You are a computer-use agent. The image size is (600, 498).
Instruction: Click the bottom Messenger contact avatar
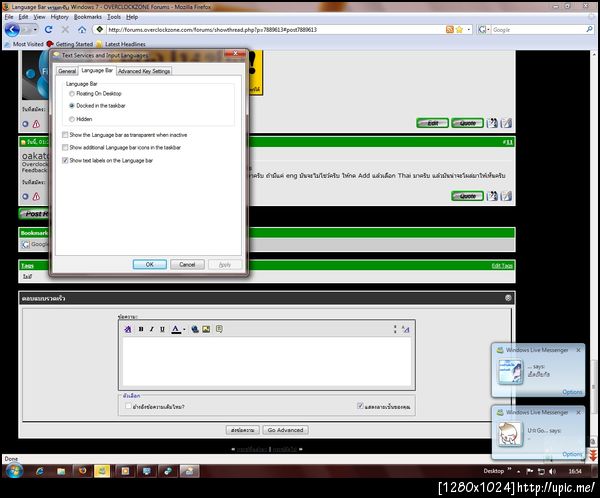click(x=510, y=433)
